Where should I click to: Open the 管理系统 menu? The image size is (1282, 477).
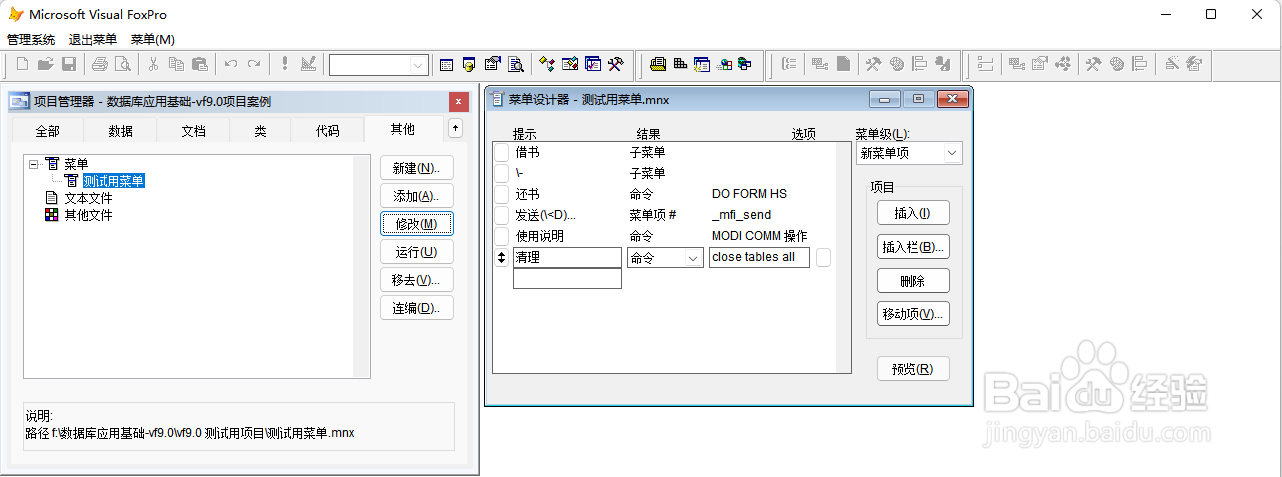[x=31, y=39]
